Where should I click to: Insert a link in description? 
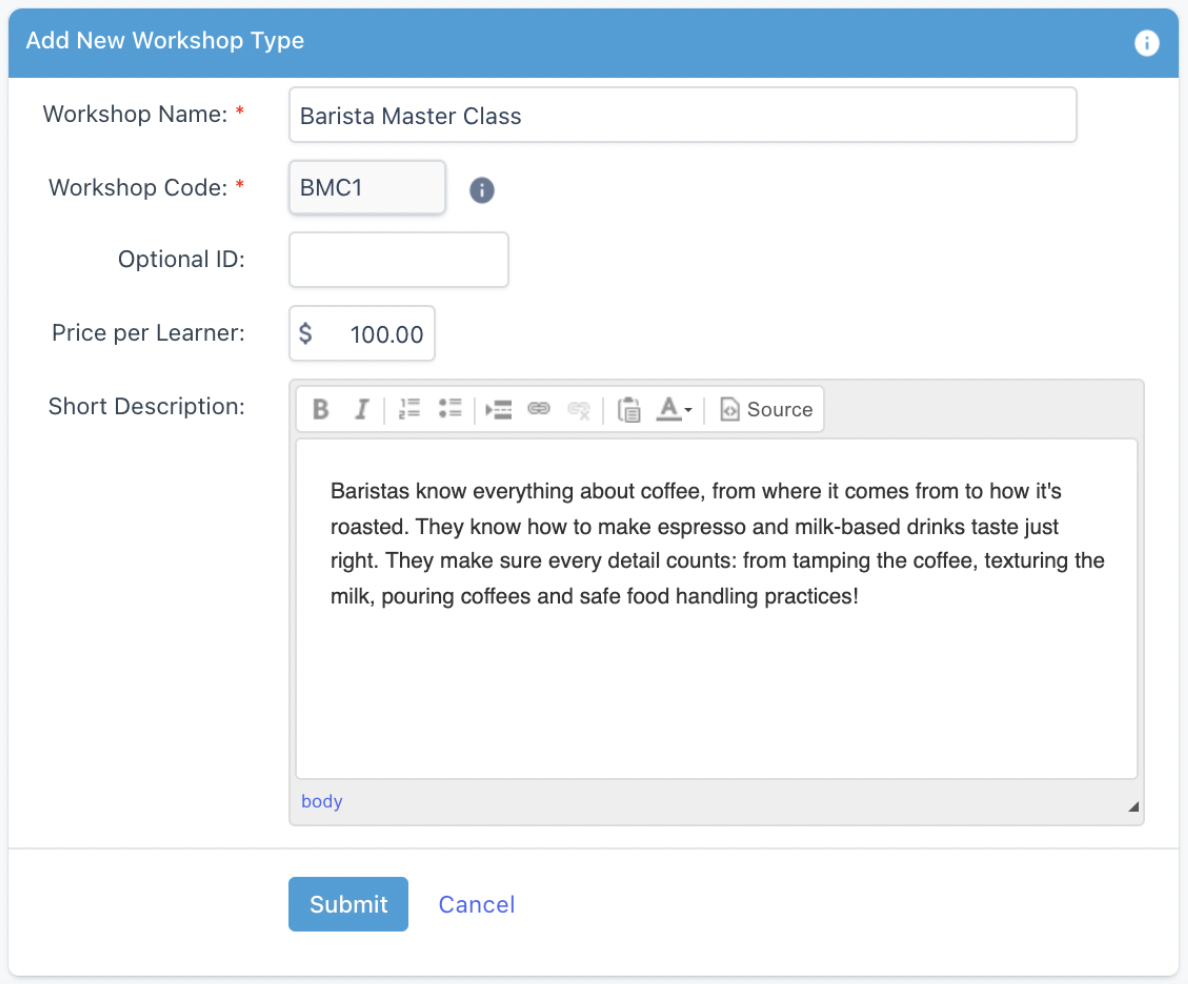tap(539, 409)
